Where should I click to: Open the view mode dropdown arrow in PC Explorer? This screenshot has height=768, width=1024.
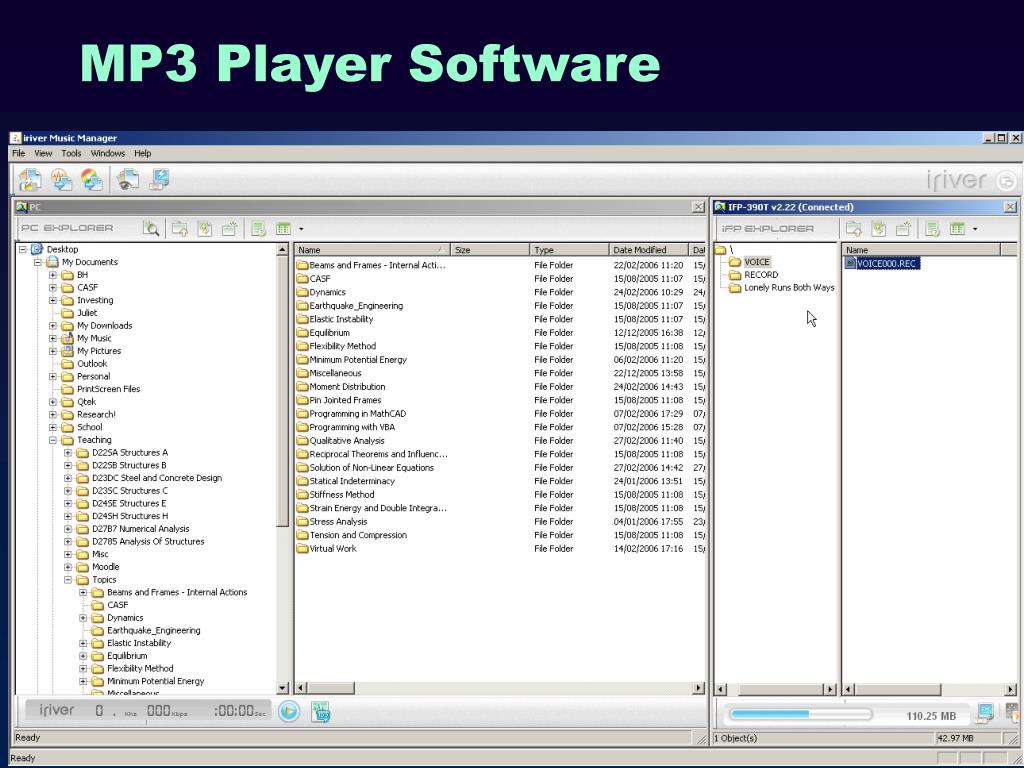click(301, 229)
